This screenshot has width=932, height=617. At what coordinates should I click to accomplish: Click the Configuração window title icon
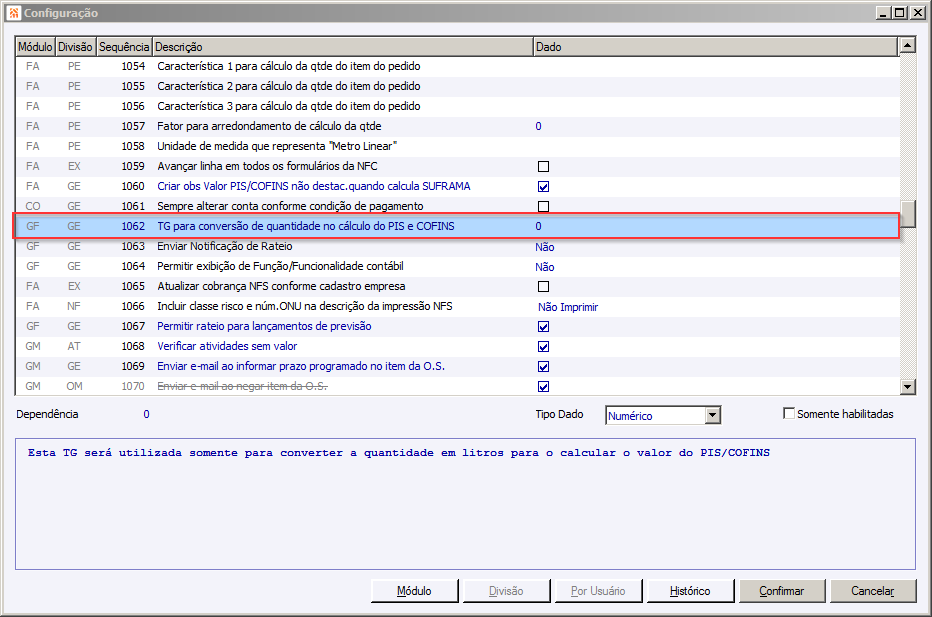point(14,12)
